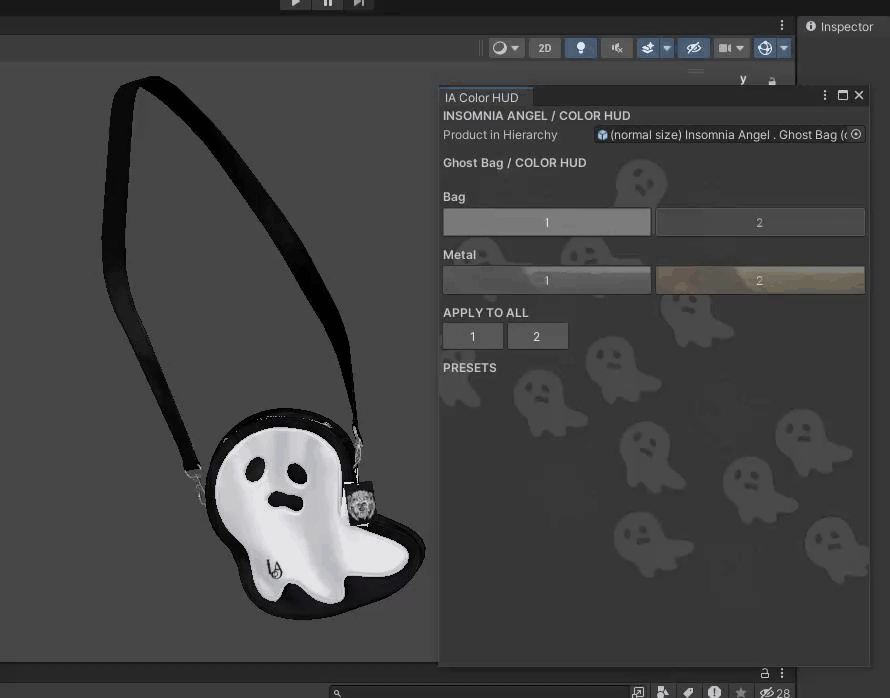Screen dimensions: 890x698
Task: Toggle scene audio mute icon
Action: [x=617, y=48]
